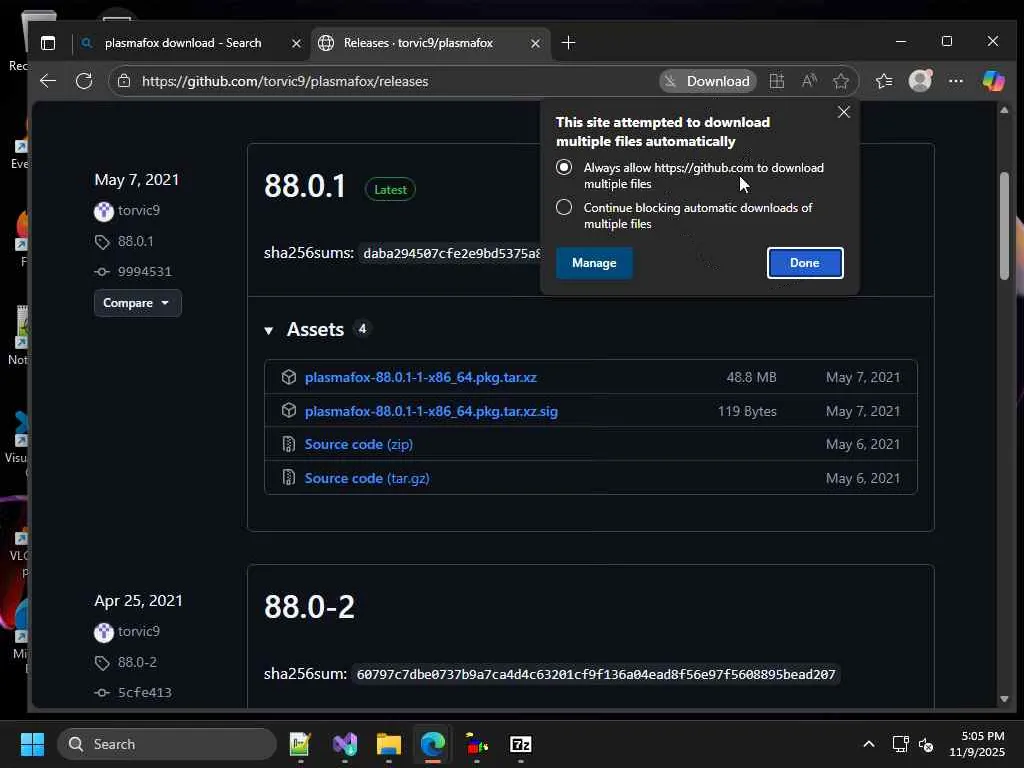Open the Favorites list icon
Screen dimensions: 1024x768
click(x=884, y=81)
